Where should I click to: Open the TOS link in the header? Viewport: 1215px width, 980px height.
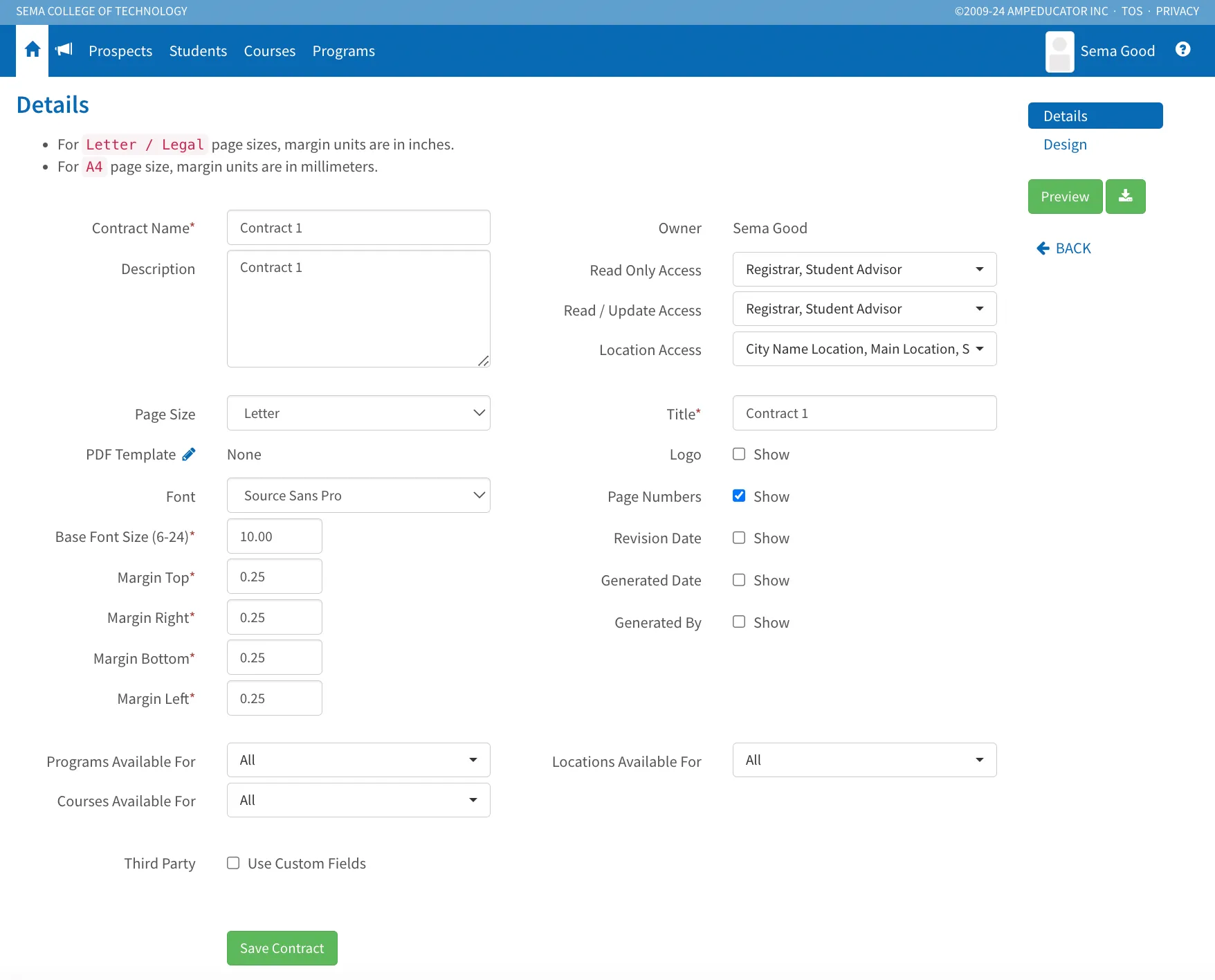pyautogui.click(x=1132, y=11)
